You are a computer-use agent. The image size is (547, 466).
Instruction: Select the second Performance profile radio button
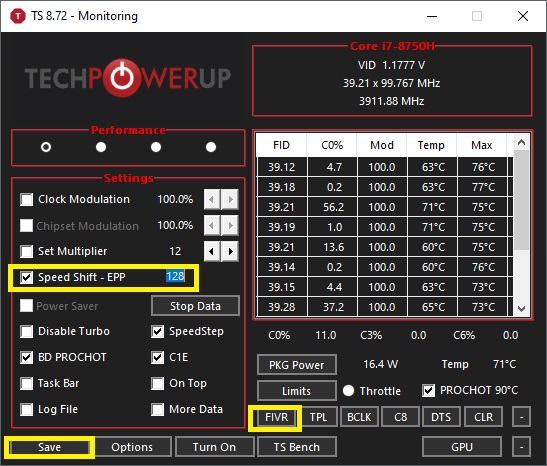pyautogui.click(x=101, y=147)
